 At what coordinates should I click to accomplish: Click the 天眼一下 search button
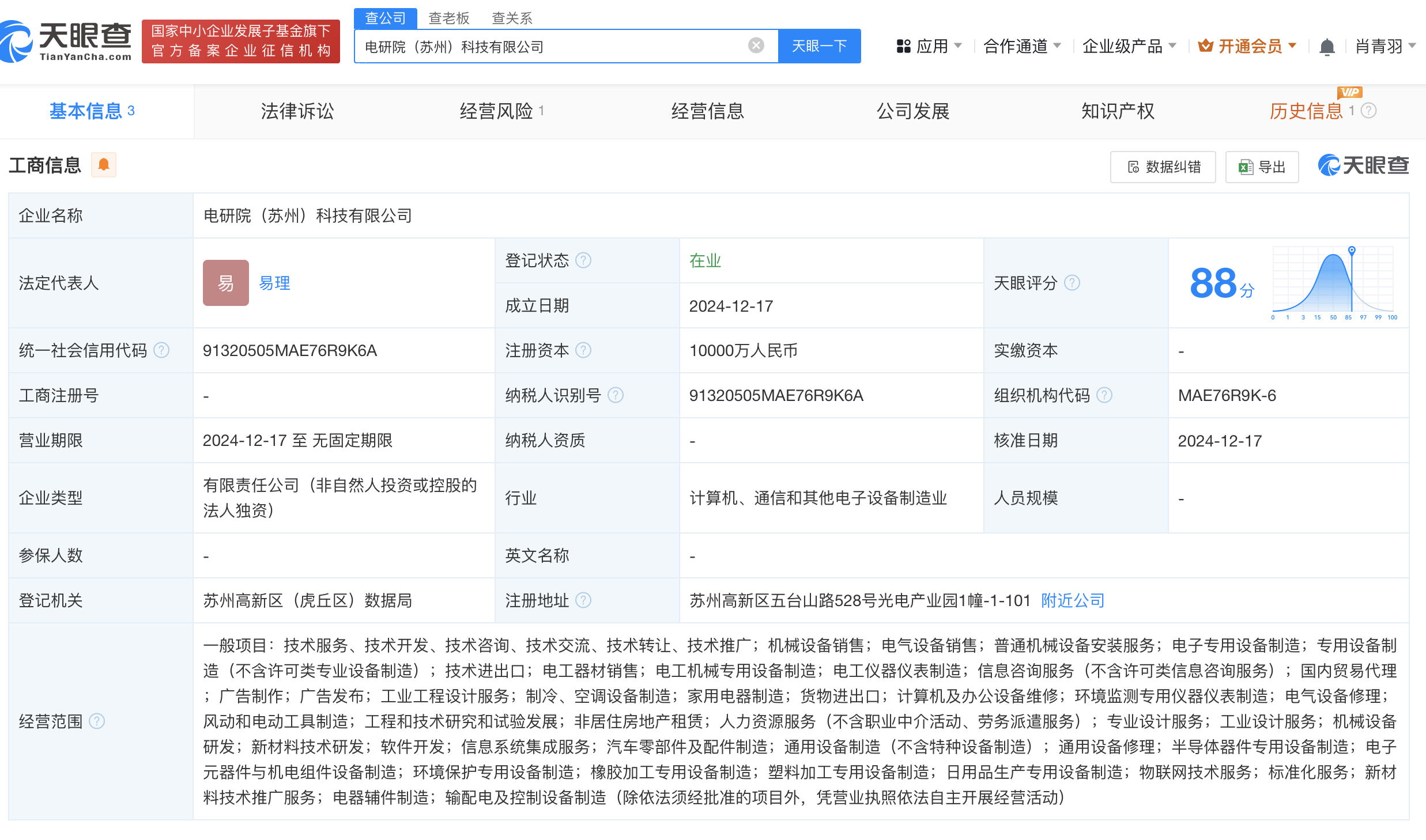tap(819, 46)
